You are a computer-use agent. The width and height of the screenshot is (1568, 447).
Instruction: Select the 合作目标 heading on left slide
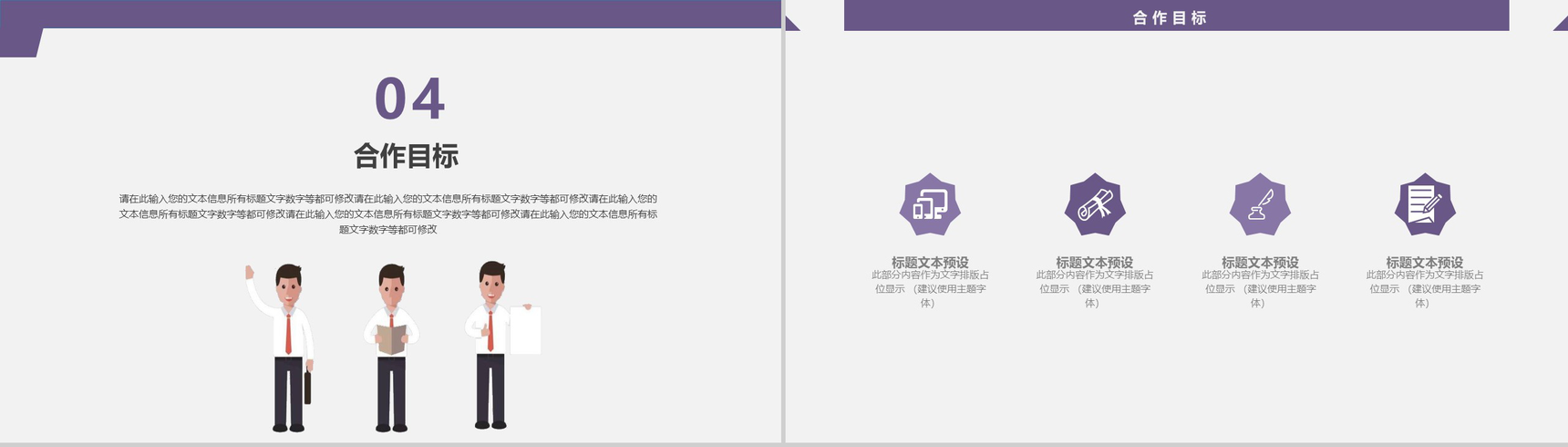tap(407, 156)
